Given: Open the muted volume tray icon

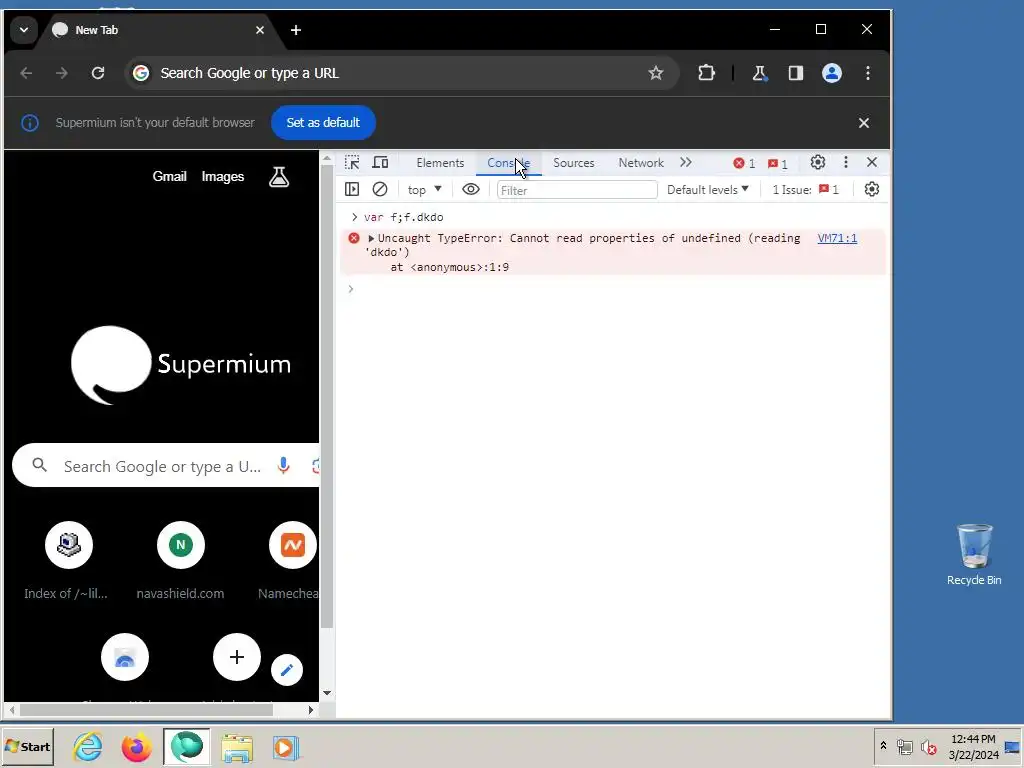Looking at the screenshot, I should click(x=928, y=746).
